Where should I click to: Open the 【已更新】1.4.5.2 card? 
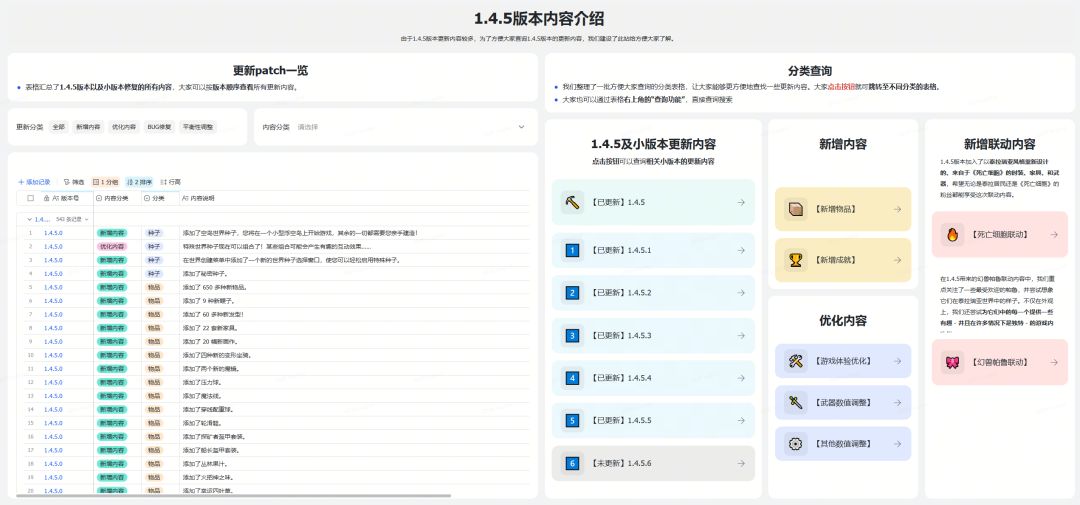coord(653,293)
